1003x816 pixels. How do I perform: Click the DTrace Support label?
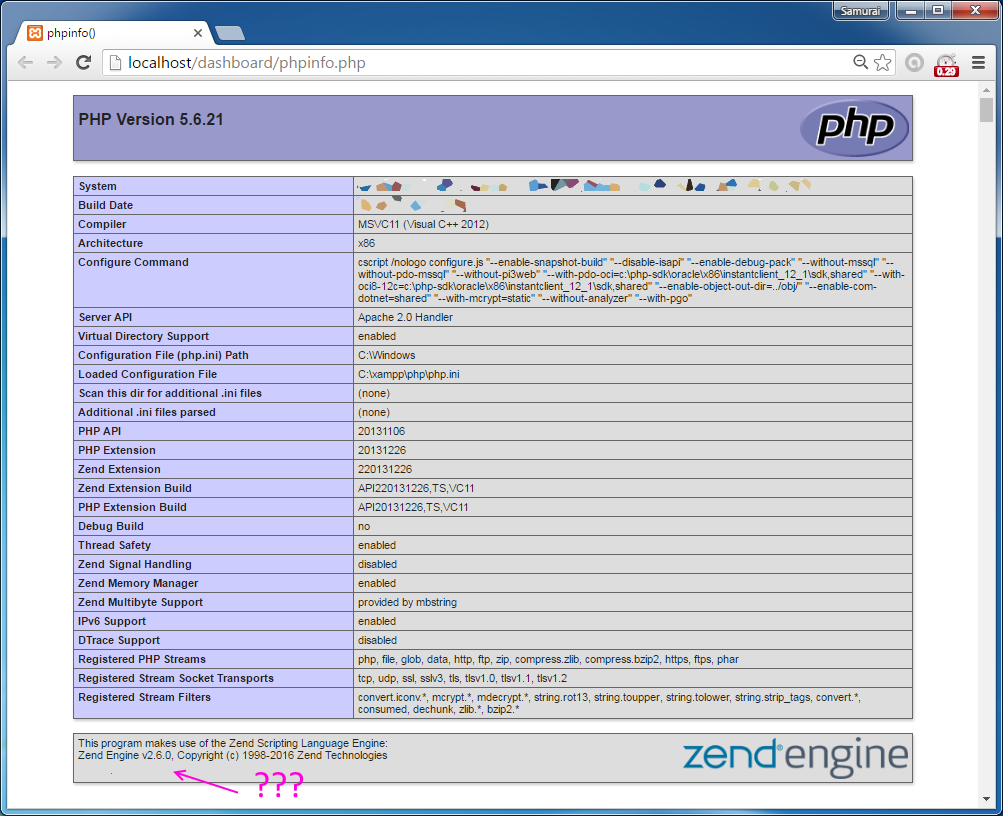point(119,641)
